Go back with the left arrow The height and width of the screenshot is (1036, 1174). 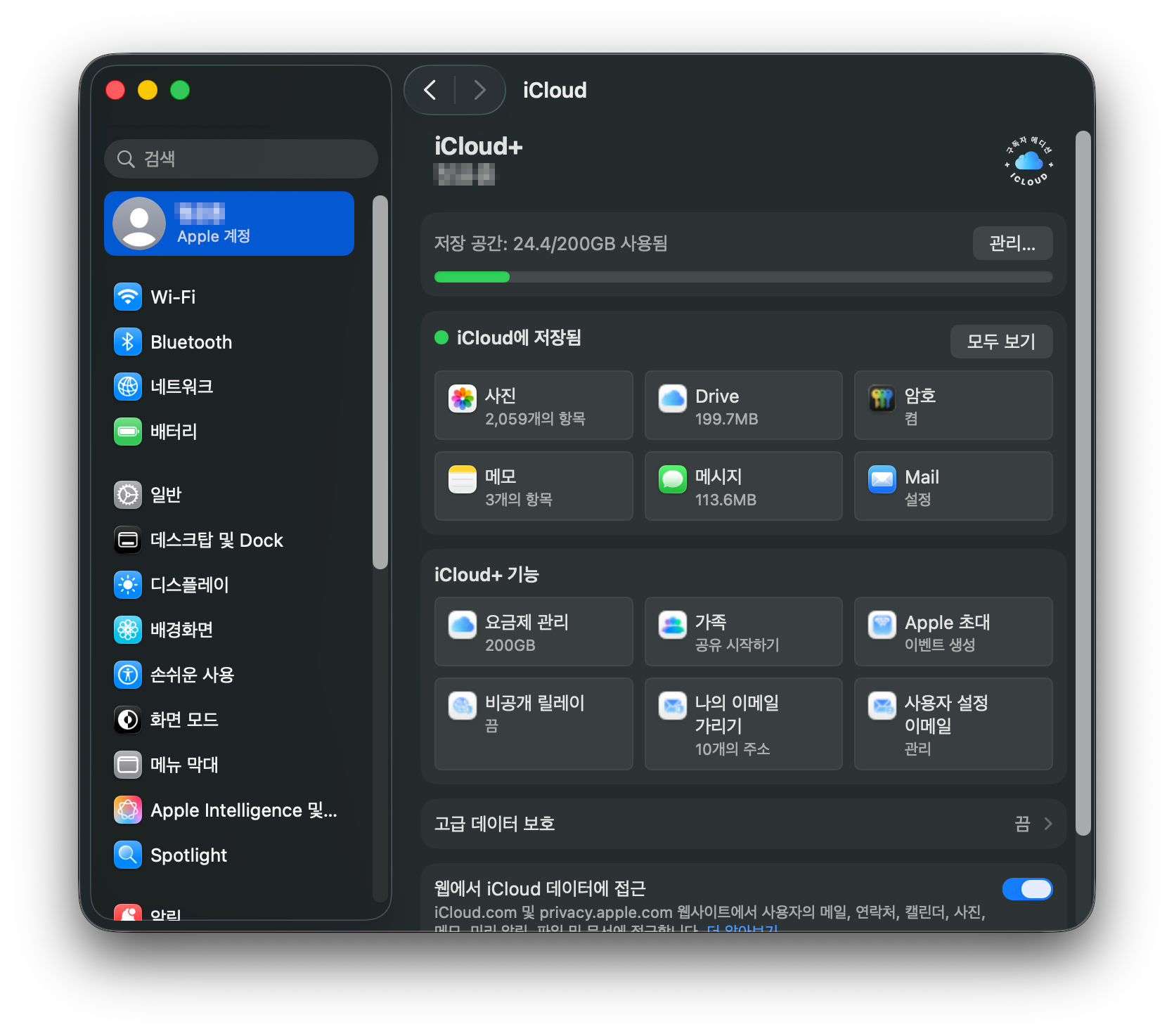430,90
